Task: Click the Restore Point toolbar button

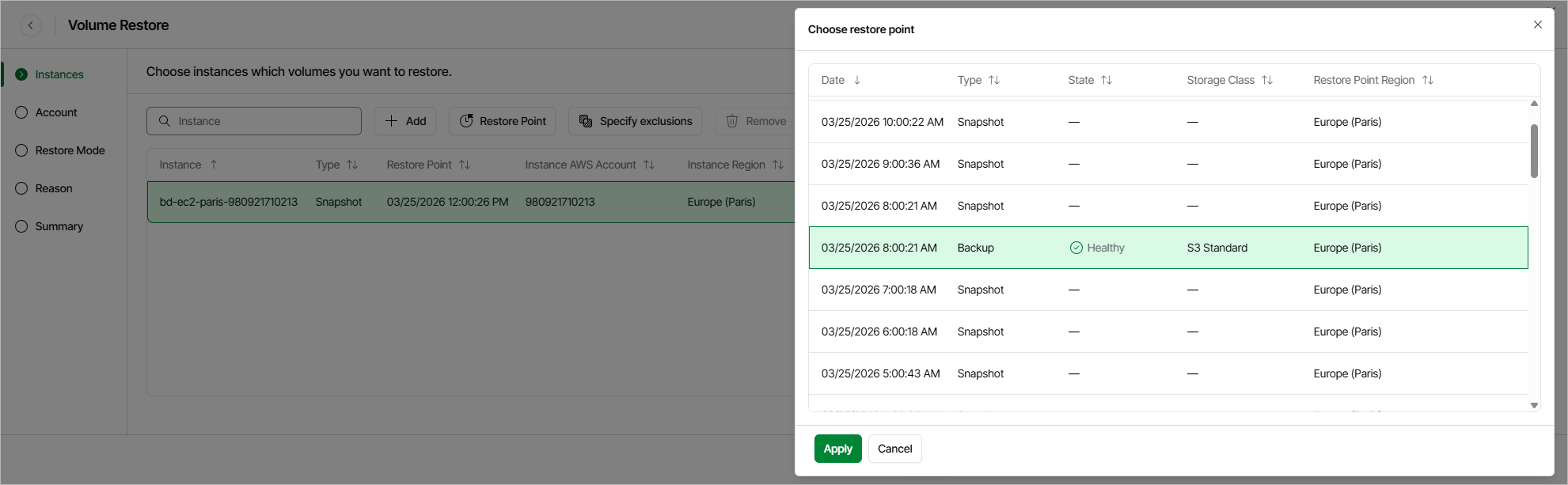Action: 503,121
